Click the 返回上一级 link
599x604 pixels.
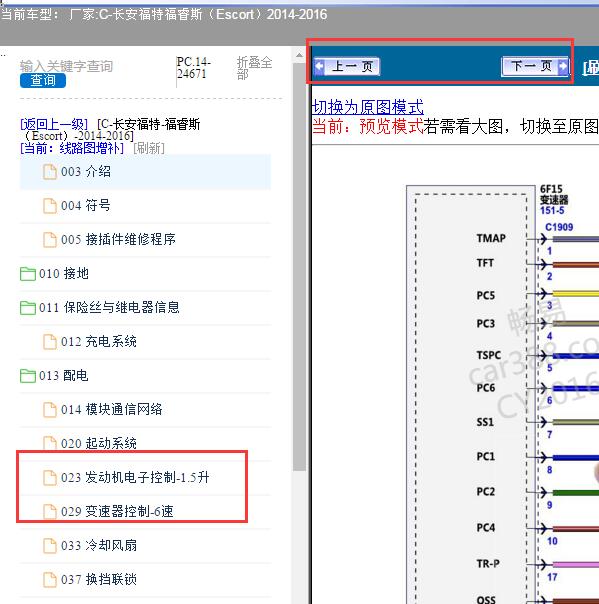tap(54, 124)
